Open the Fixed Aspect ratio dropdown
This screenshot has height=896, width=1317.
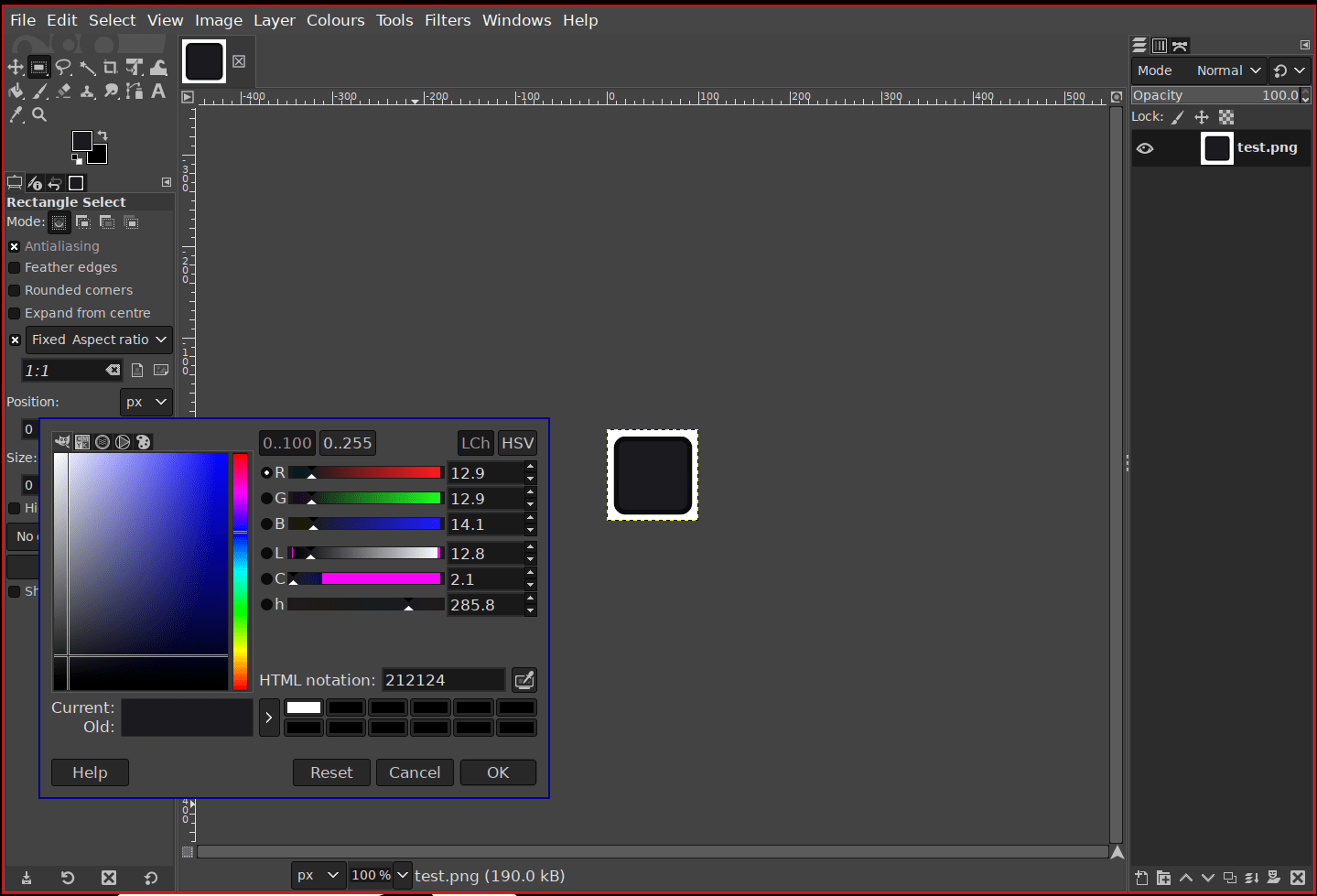(x=99, y=340)
